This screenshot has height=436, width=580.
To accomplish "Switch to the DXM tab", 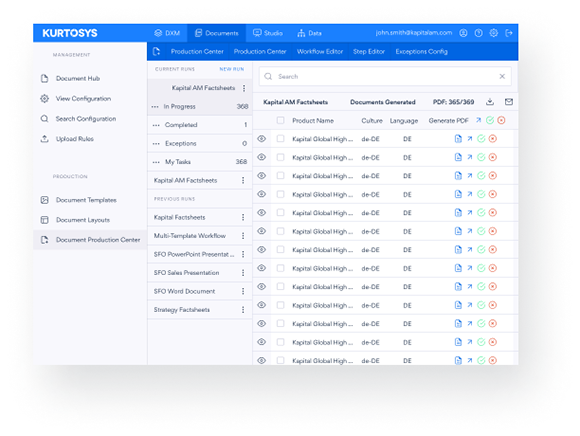I will 167,33.
